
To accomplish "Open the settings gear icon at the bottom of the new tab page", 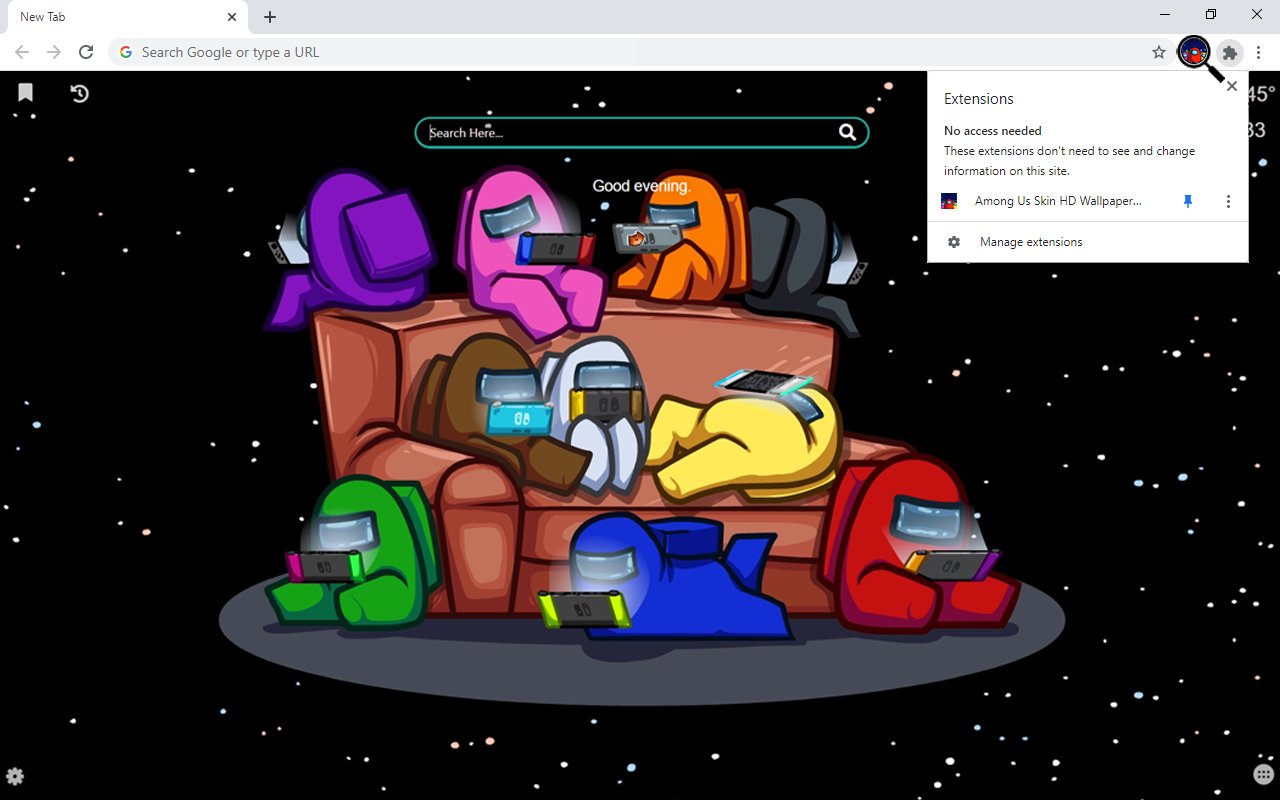I will coord(15,776).
